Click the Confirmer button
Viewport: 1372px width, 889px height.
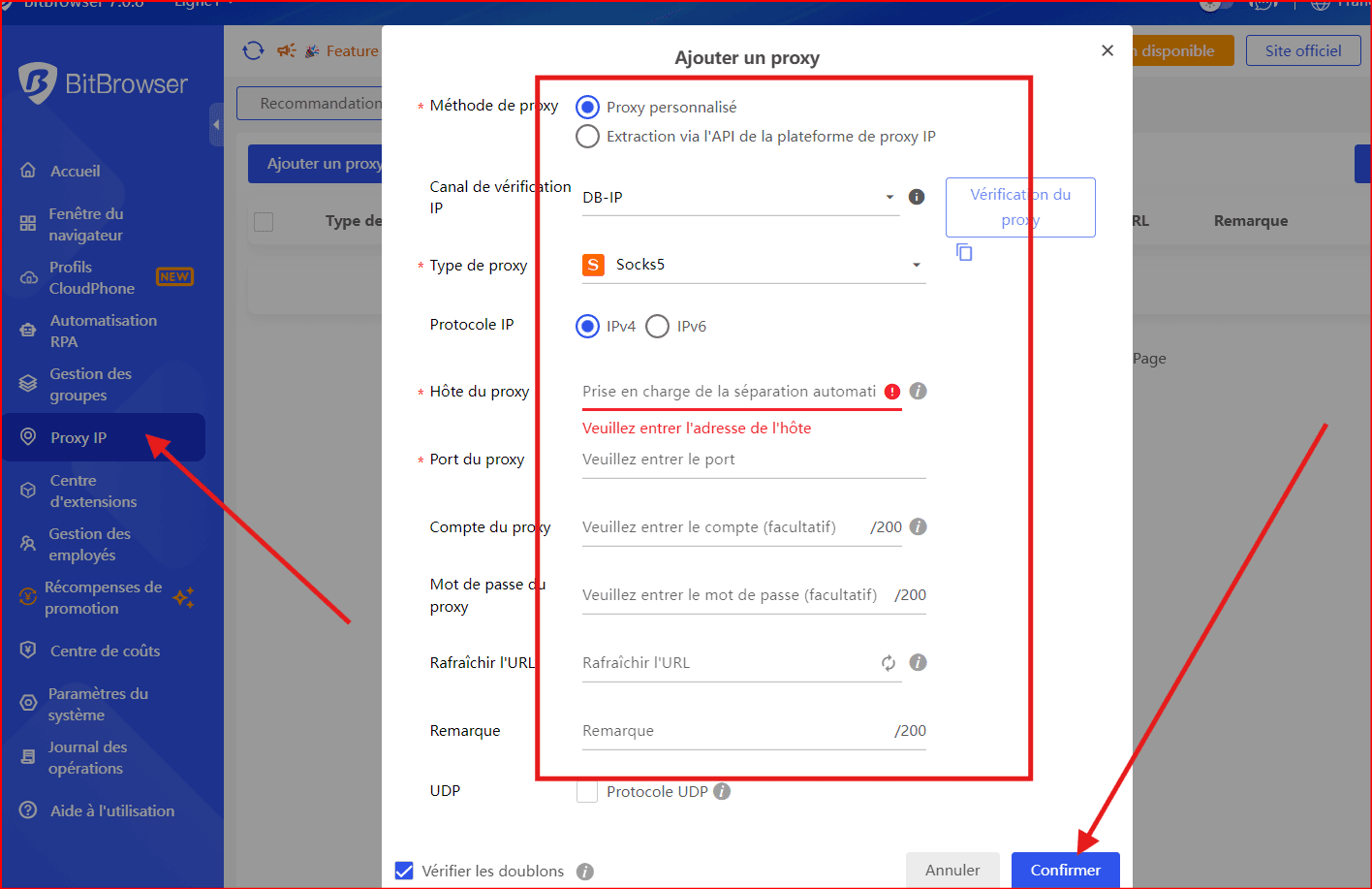pyautogui.click(x=1065, y=870)
